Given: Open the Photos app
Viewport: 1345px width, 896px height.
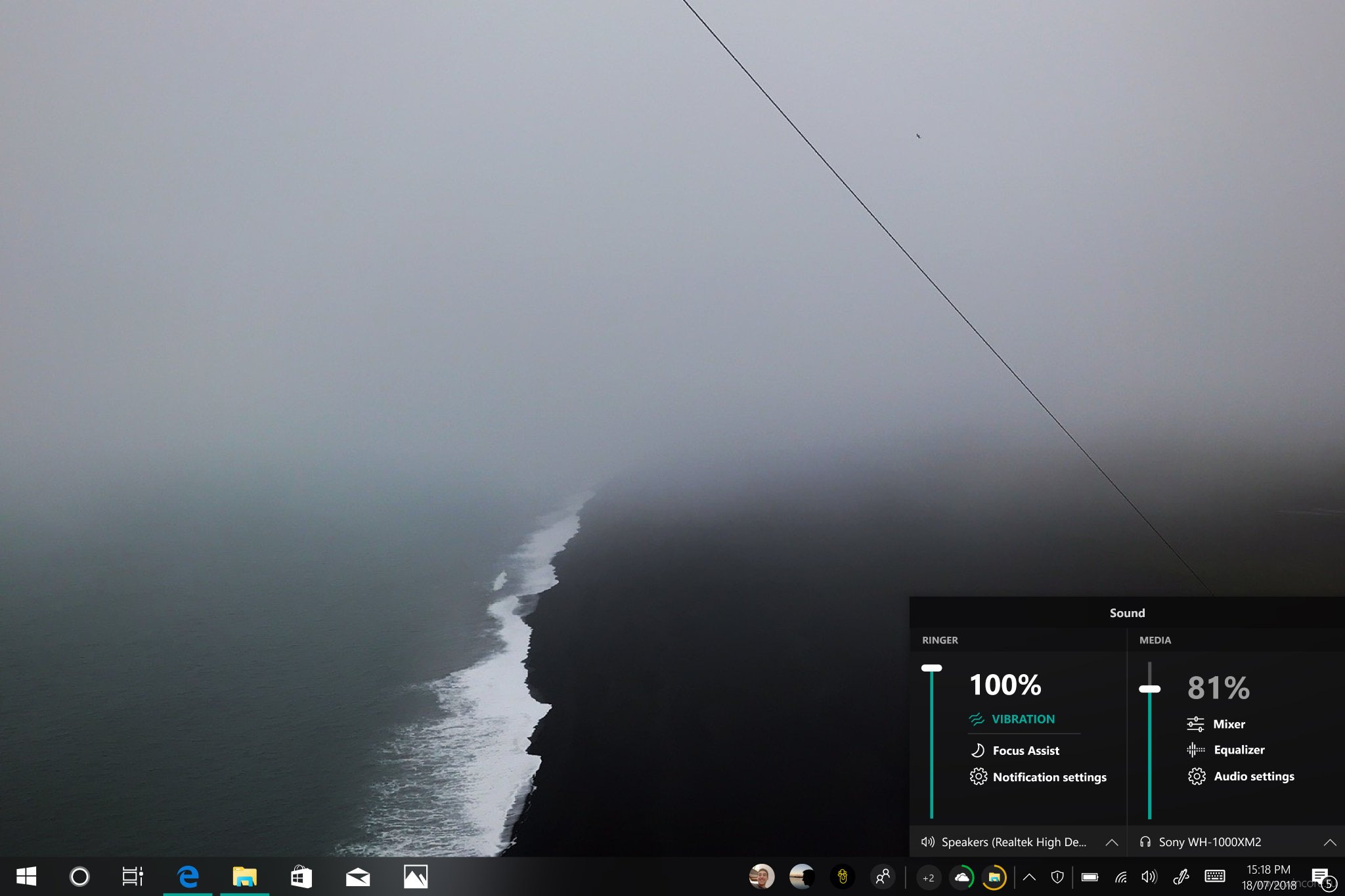Looking at the screenshot, I should point(416,876).
